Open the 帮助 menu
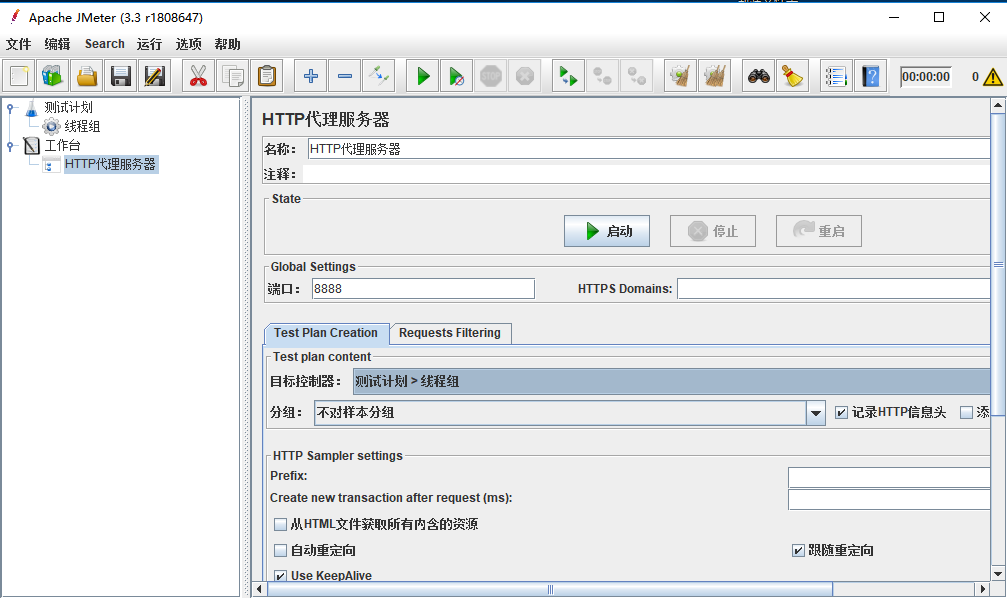This screenshot has width=1007, height=598. coord(227,44)
